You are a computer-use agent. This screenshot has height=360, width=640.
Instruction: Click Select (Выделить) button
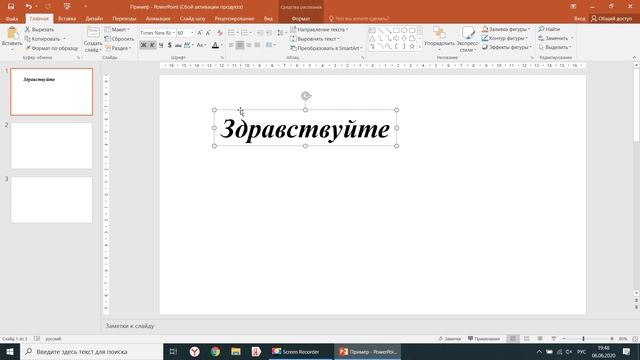(x=555, y=47)
